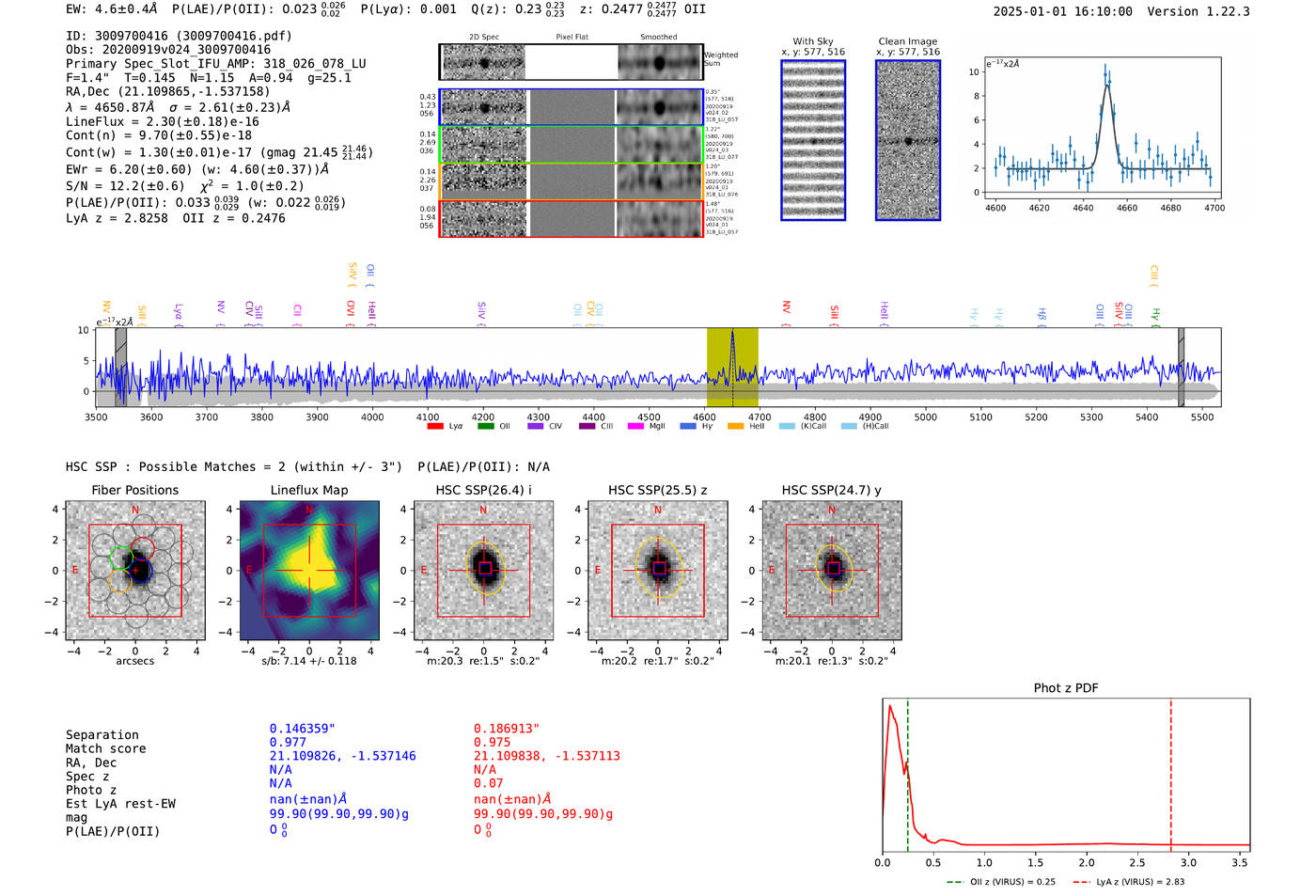Click the "Est LyA rest-EW" row label
The width and height of the screenshot is (1316, 896).
pyautogui.click(x=120, y=804)
